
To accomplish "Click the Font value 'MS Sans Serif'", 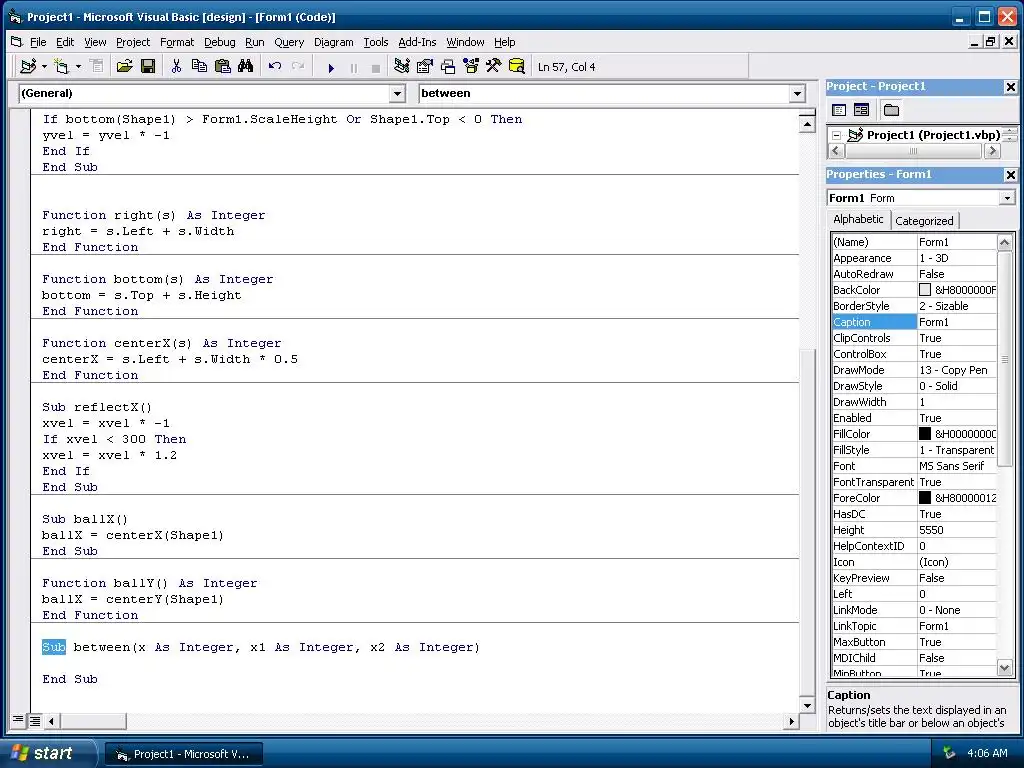I will (x=951, y=466).
